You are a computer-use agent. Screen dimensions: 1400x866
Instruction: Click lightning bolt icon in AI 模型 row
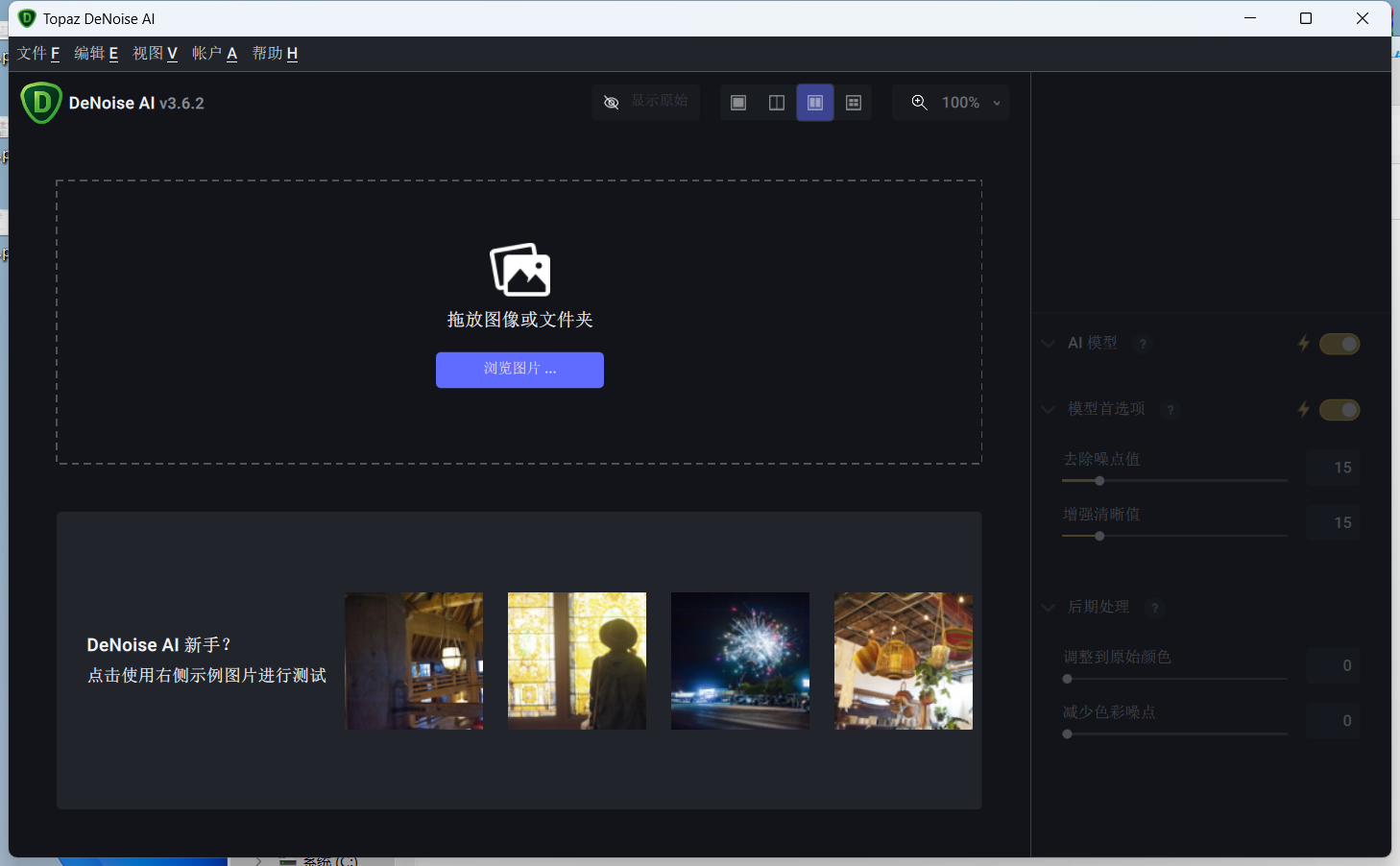pos(1303,344)
